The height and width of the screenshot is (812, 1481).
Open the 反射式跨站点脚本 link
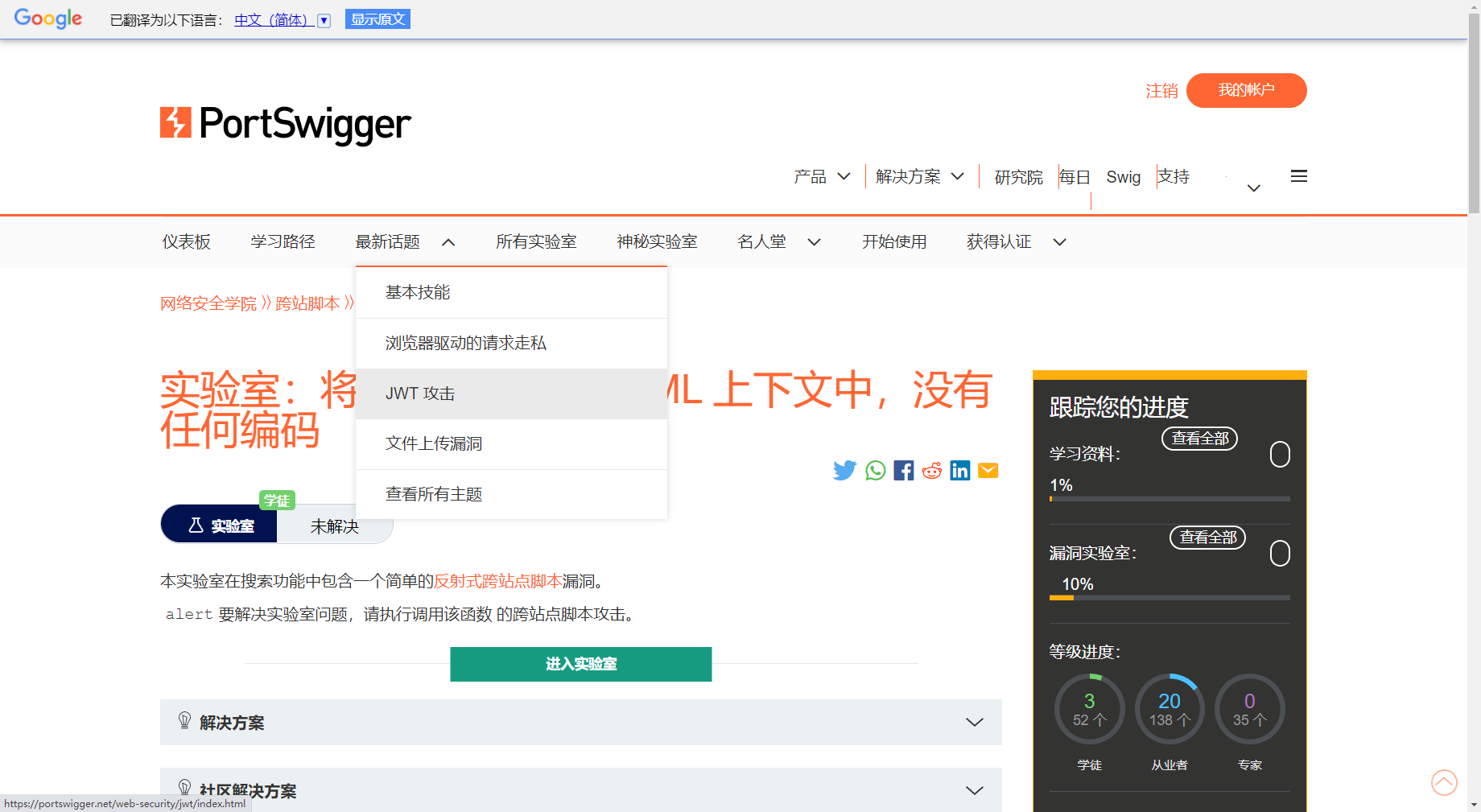(499, 580)
